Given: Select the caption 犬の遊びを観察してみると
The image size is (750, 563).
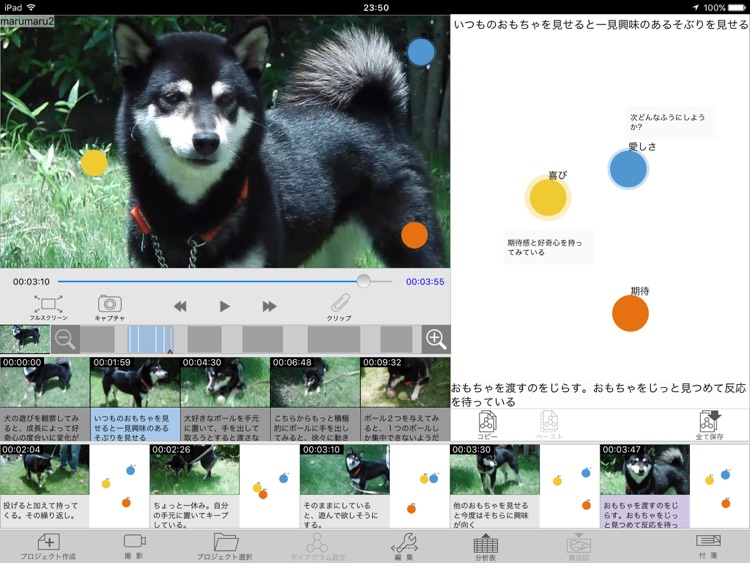Looking at the screenshot, I should click(45, 424).
